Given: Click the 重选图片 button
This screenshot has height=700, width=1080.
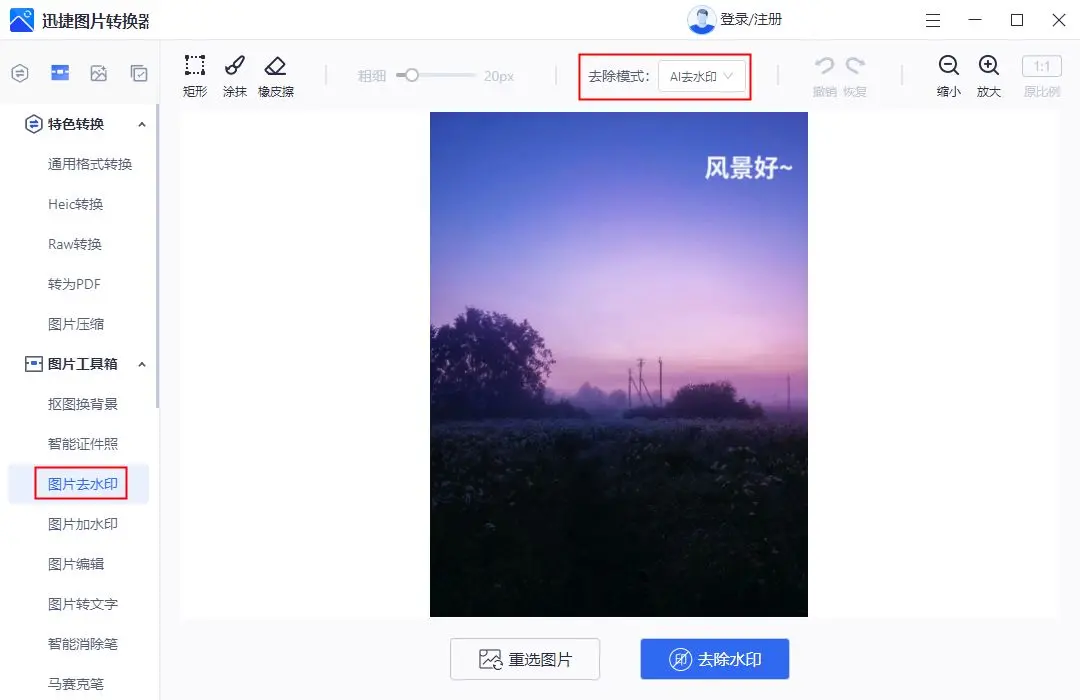Looking at the screenshot, I should click(x=524, y=658).
